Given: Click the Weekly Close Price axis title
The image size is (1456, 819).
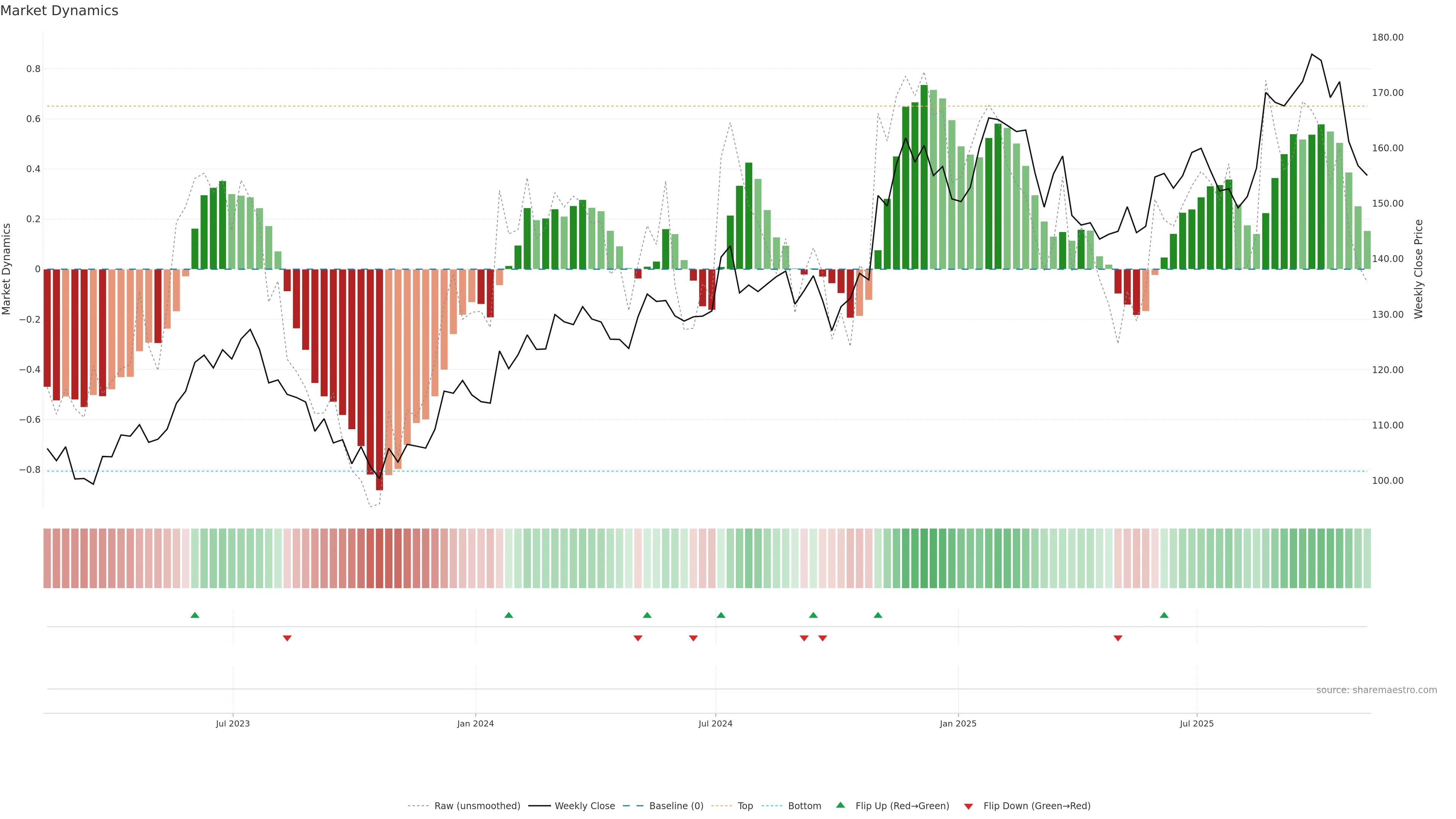Looking at the screenshot, I should (1418, 269).
